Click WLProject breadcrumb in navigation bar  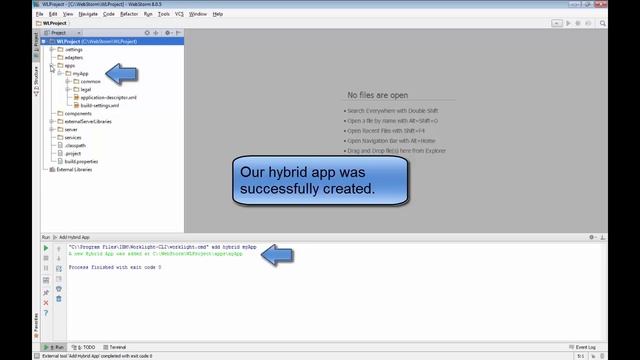pos(51,23)
